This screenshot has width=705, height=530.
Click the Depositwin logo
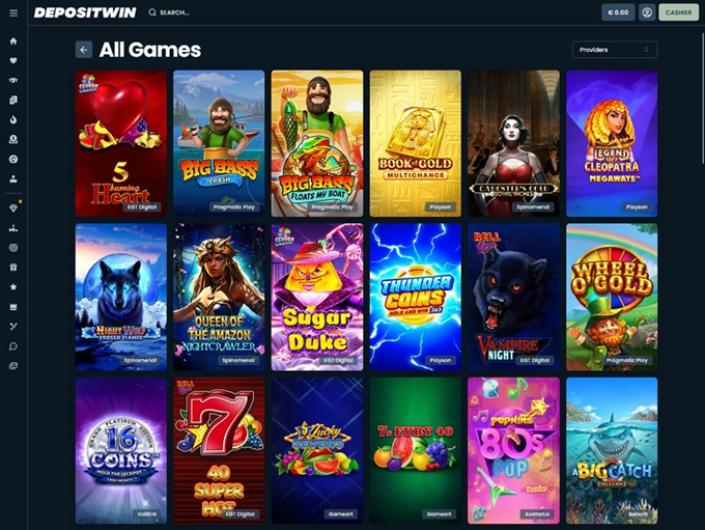pyautogui.click(x=85, y=13)
